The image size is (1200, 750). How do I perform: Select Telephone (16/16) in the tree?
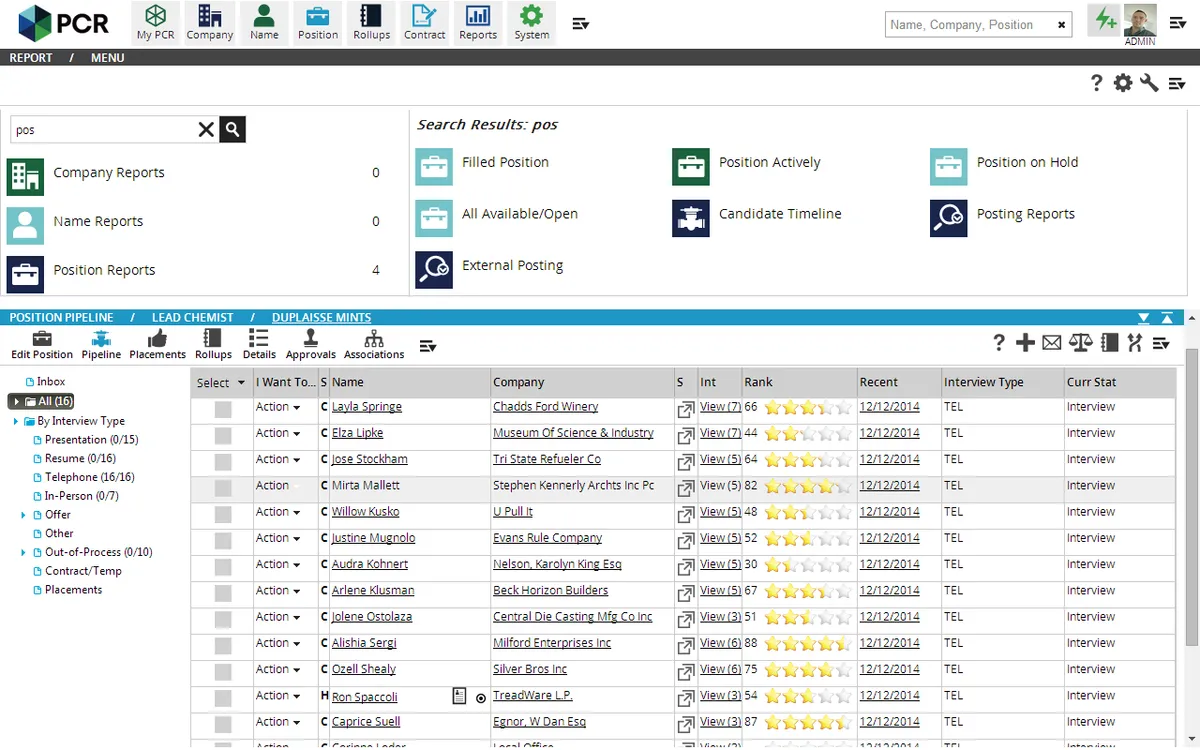pyautogui.click(x=90, y=477)
